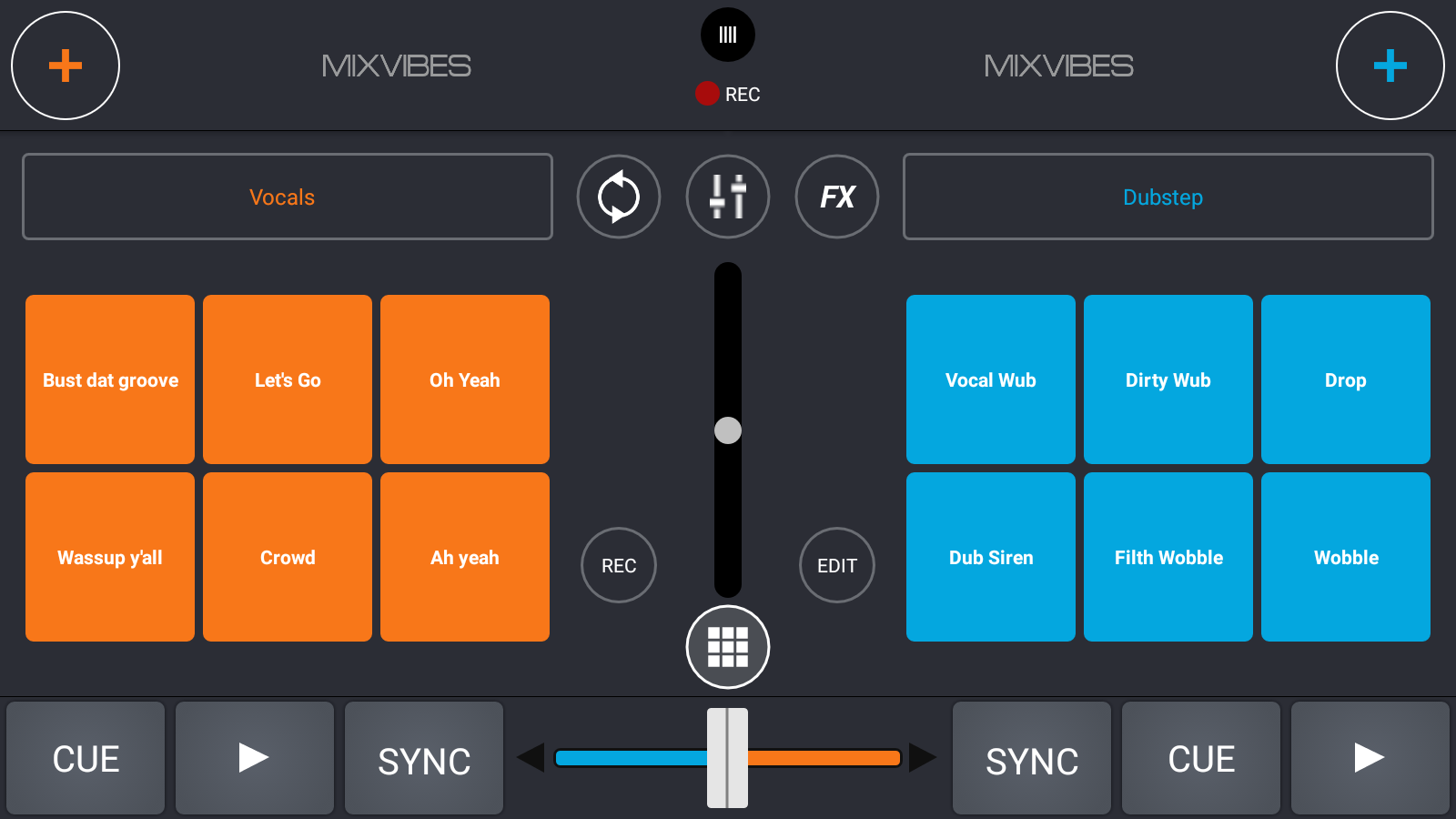Click the sampler volume slider knob
1456x819 pixels.
pyautogui.click(x=728, y=430)
